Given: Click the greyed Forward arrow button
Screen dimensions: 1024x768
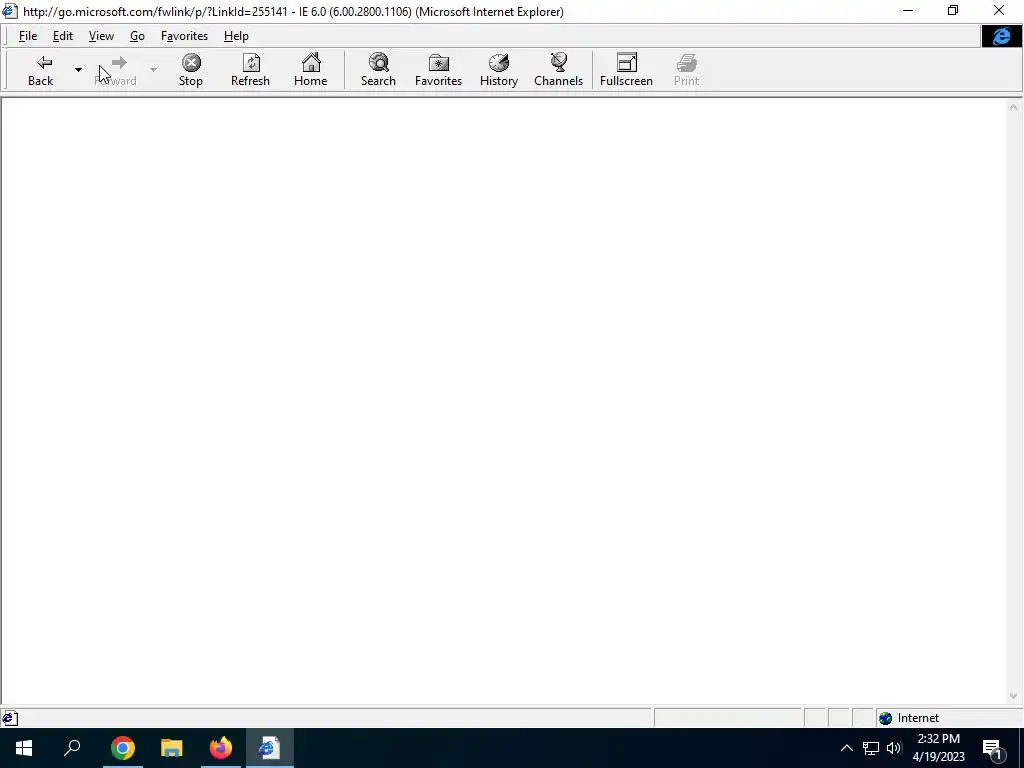Looking at the screenshot, I should 116,71.
